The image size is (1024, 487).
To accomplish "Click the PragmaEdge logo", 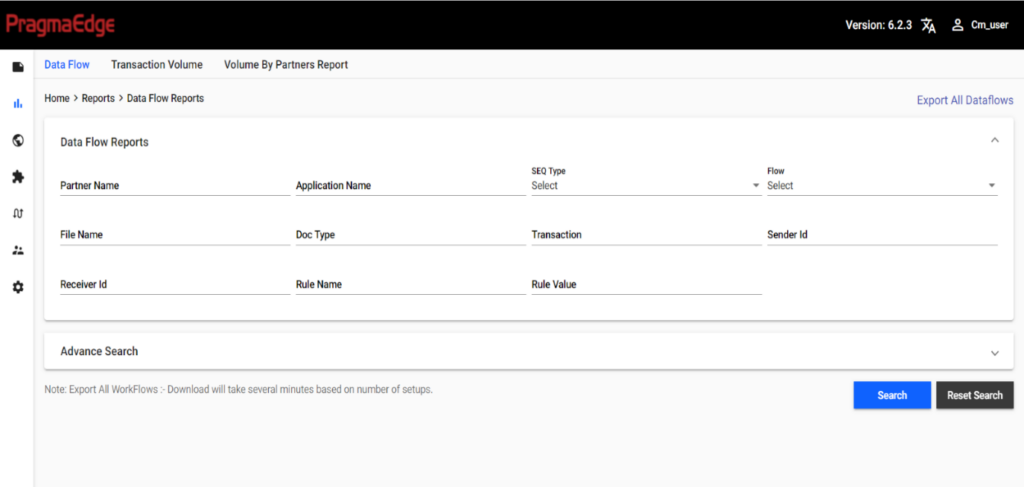I will 60,25.
